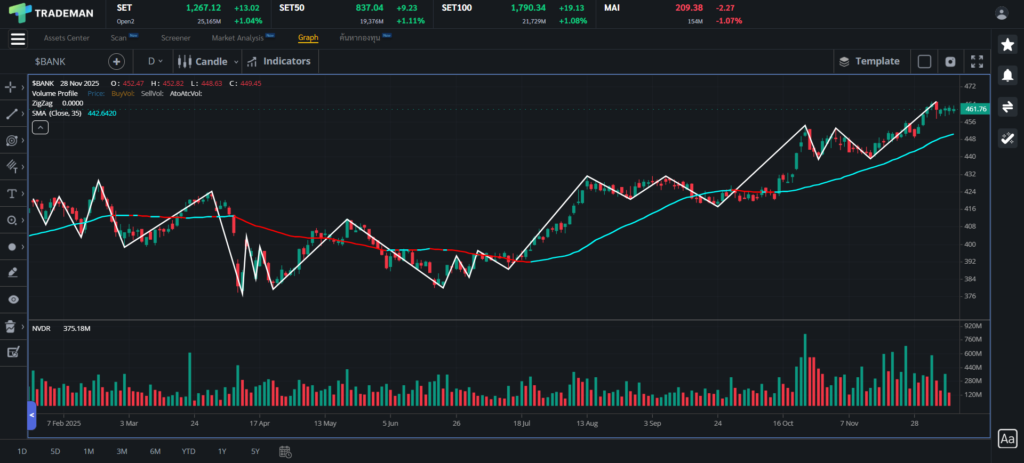Expand the collapsed left side panel handle
The height and width of the screenshot is (463, 1024).
click(x=31, y=415)
